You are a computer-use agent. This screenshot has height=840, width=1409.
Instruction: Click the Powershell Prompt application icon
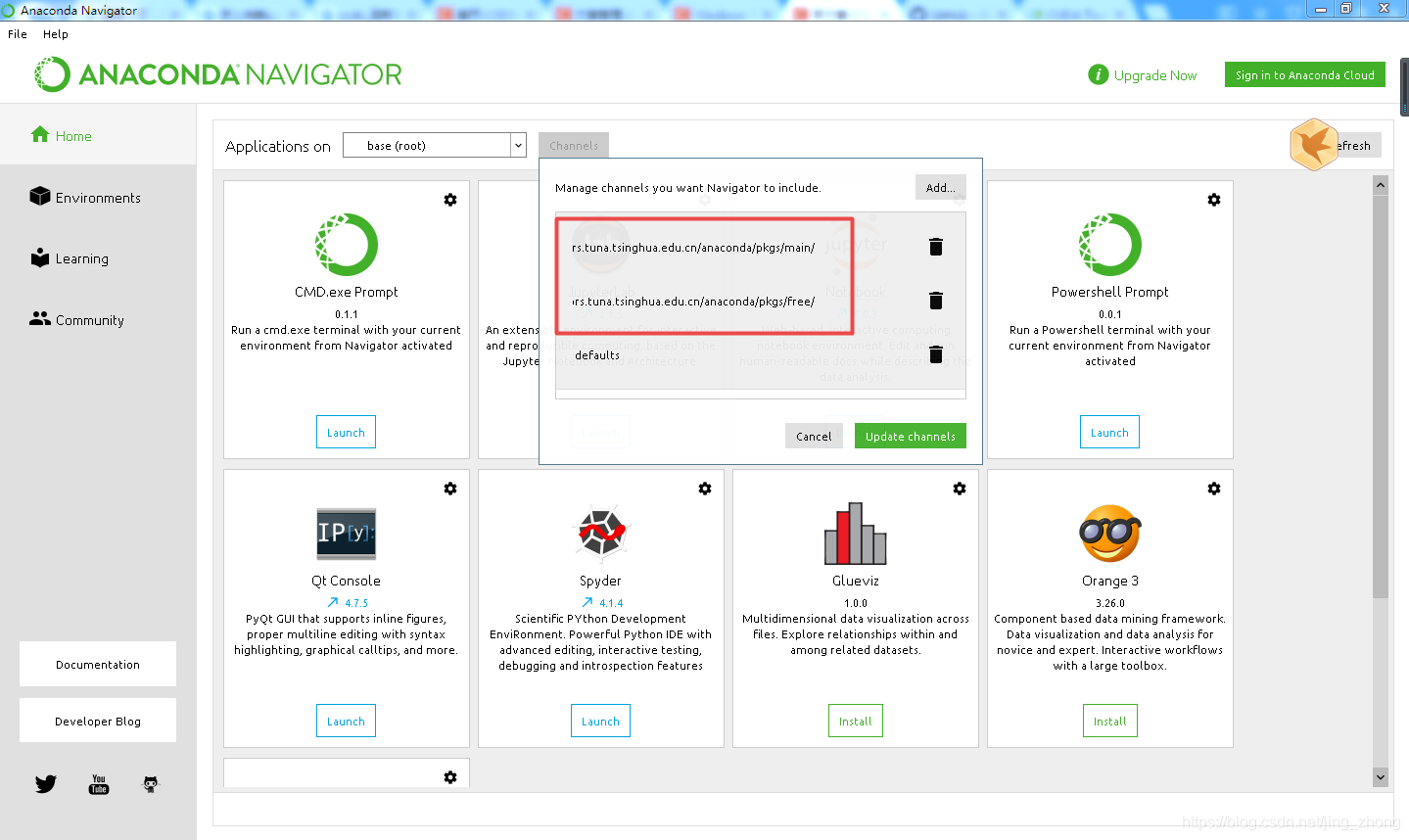point(1110,245)
